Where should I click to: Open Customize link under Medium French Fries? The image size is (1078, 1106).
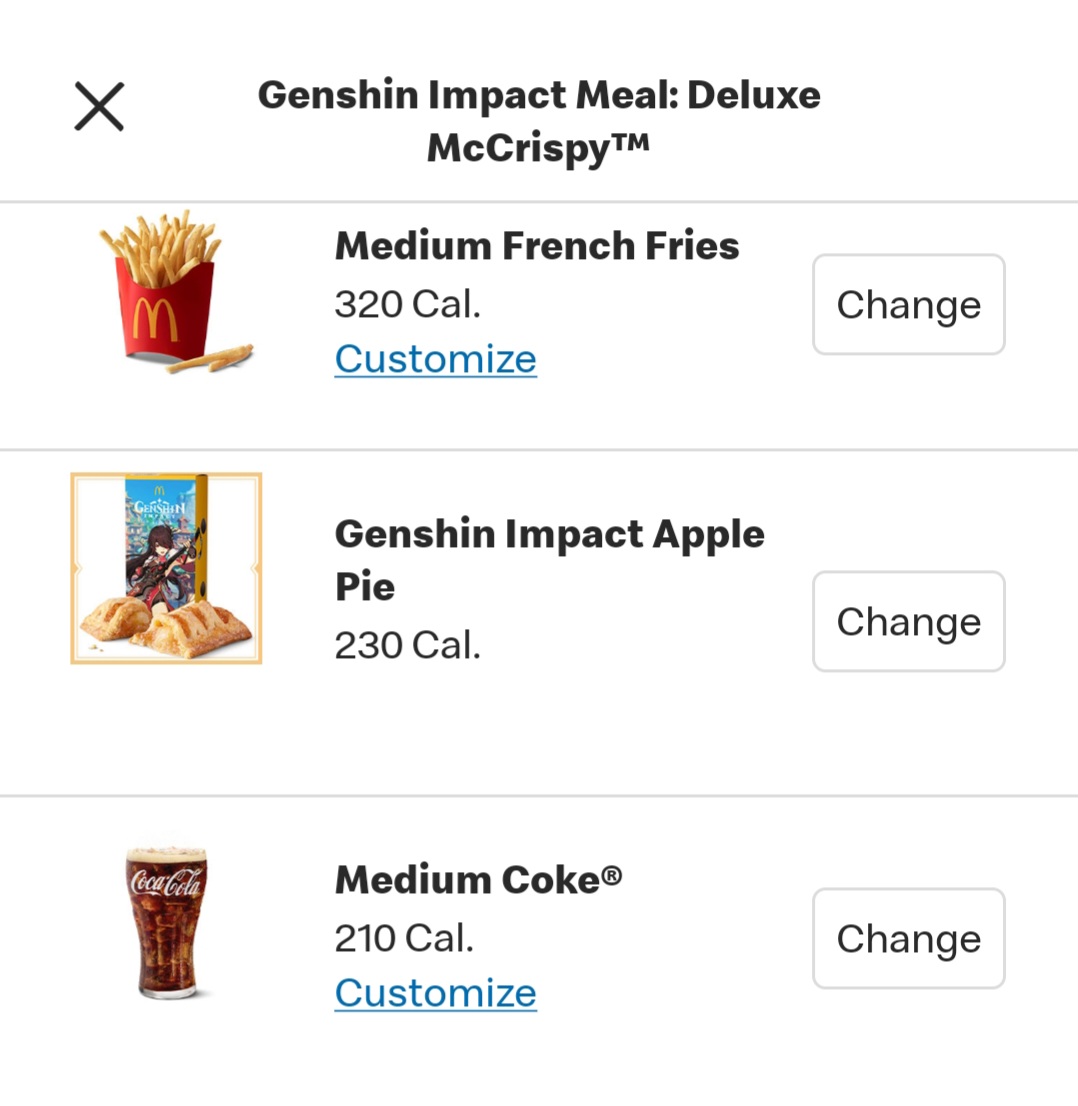435,358
